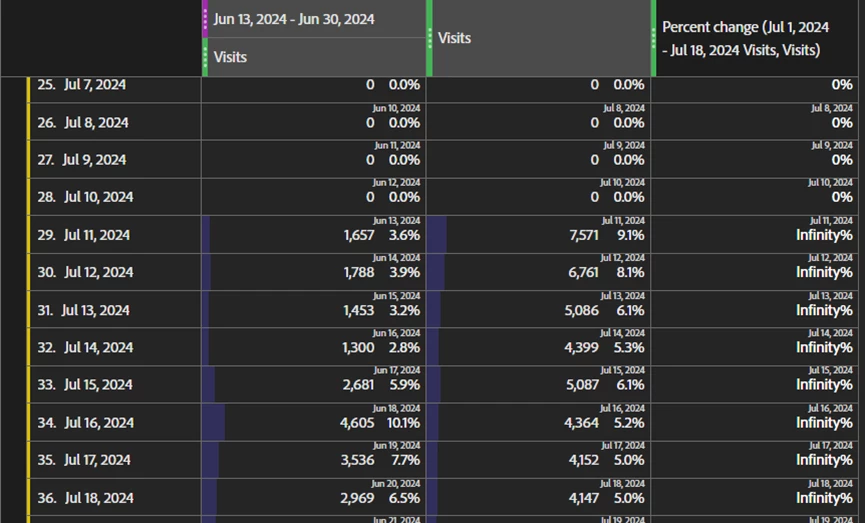Click the Percent change column header

(x=757, y=38)
